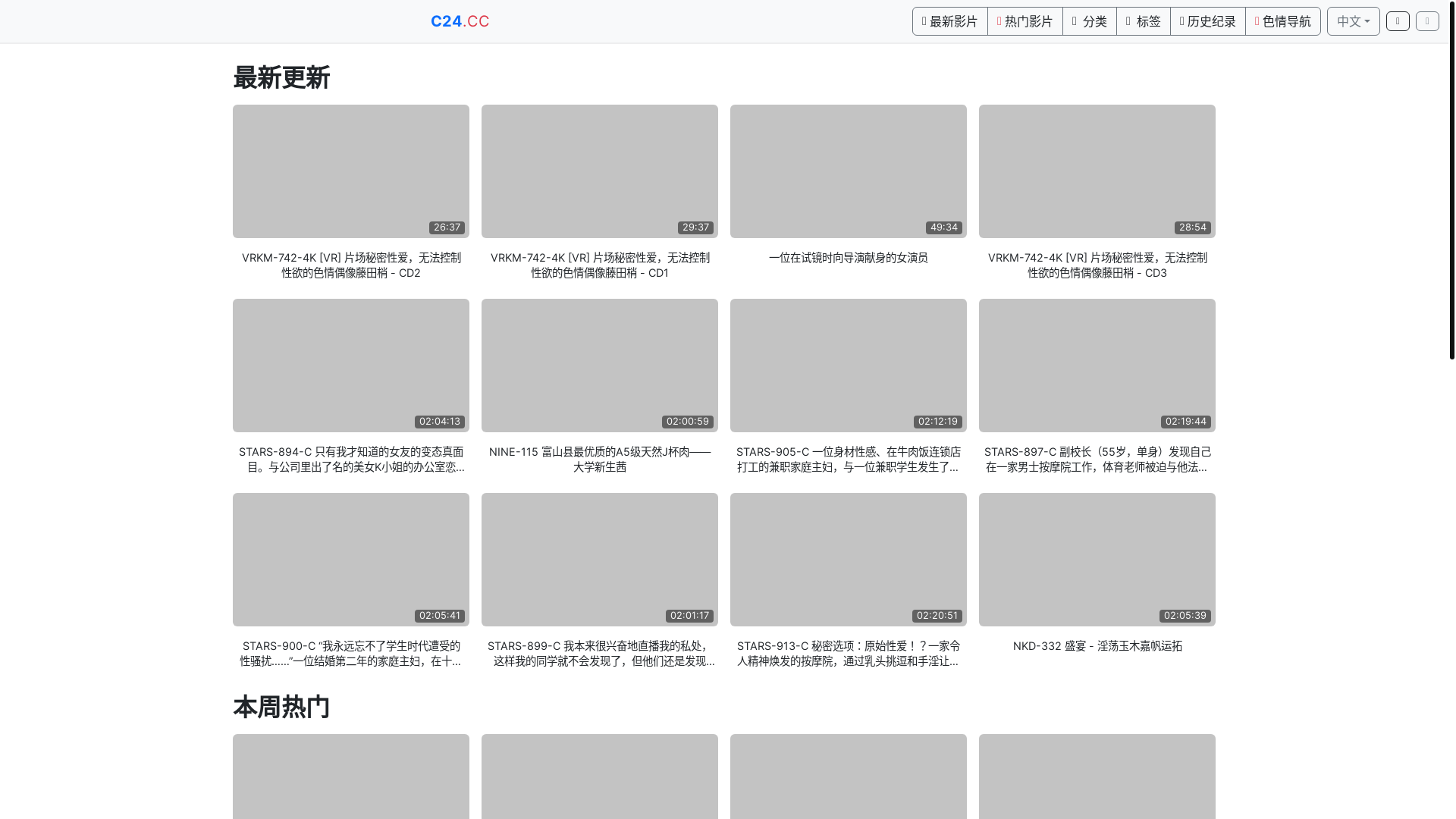
Task: Open thumbnail with duration 02:19:44
Action: click(x=1097, y=366)
